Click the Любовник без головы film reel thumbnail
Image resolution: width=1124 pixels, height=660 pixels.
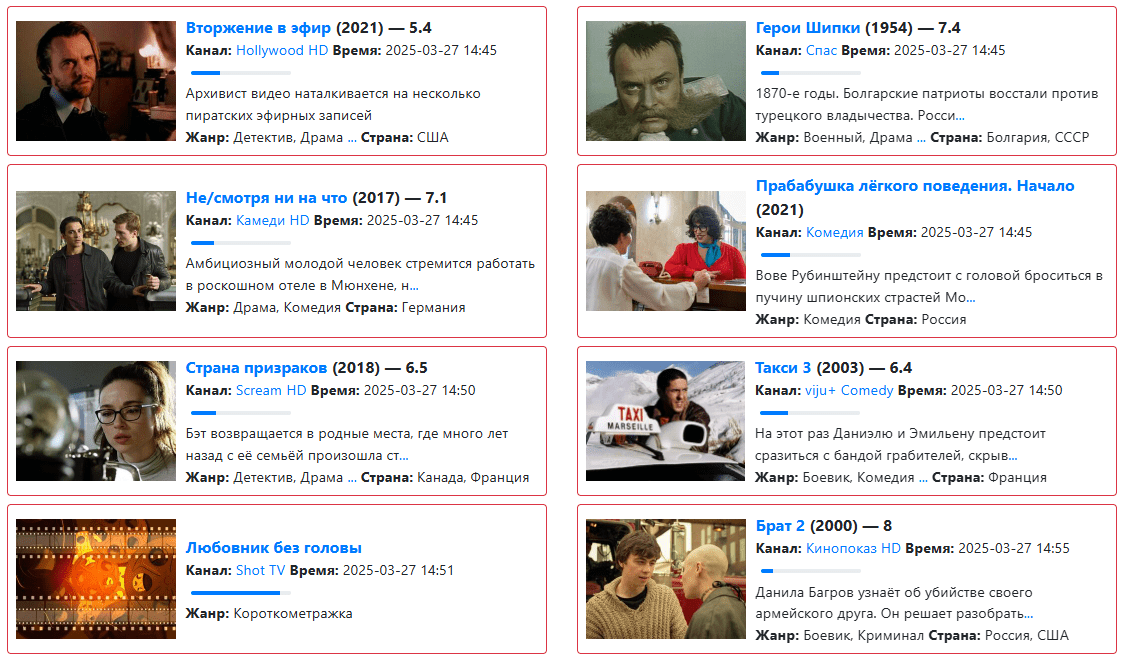[x=96, y=579]
